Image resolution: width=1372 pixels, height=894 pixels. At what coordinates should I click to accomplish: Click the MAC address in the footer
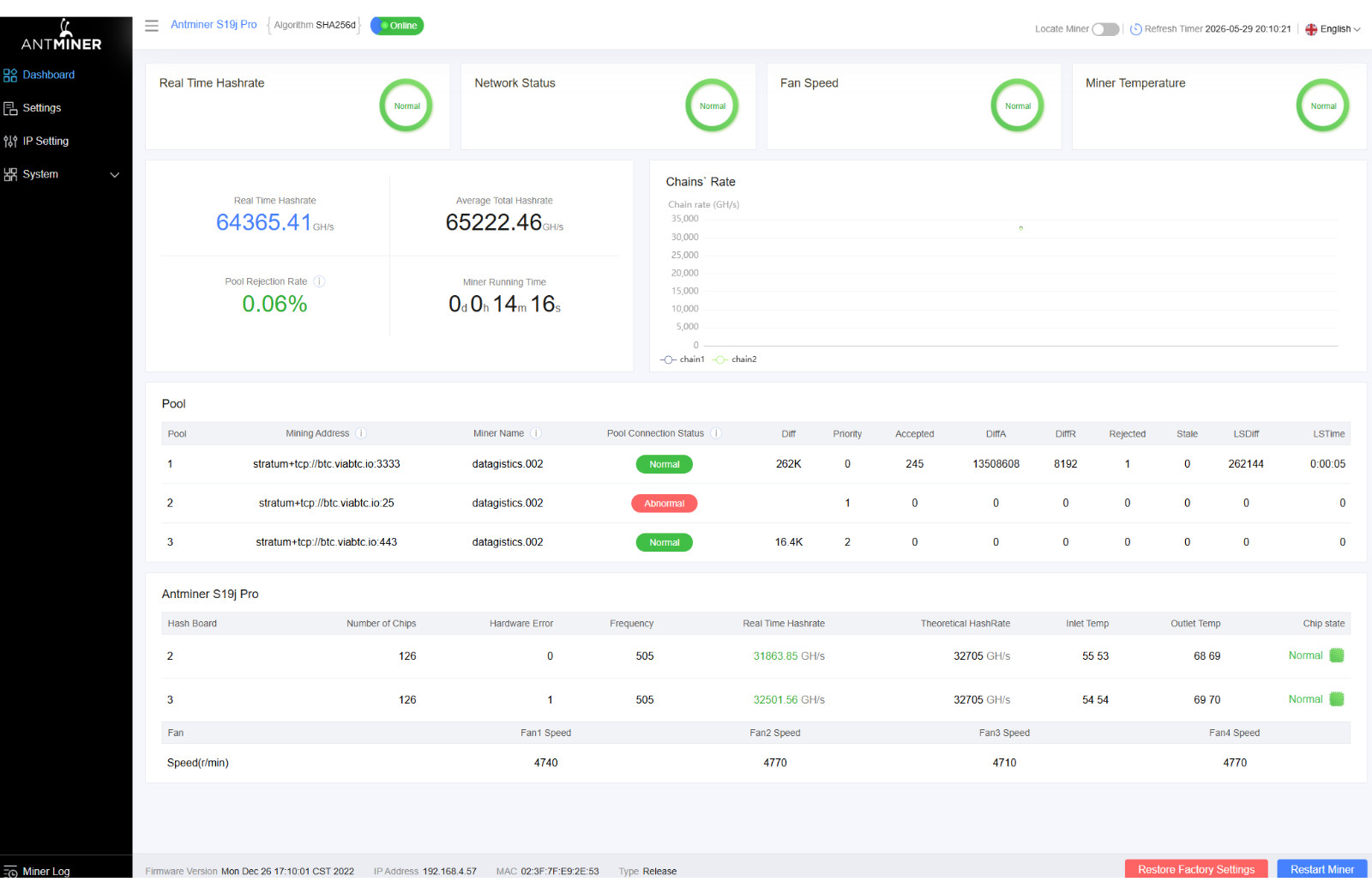[x=560, y=872]
